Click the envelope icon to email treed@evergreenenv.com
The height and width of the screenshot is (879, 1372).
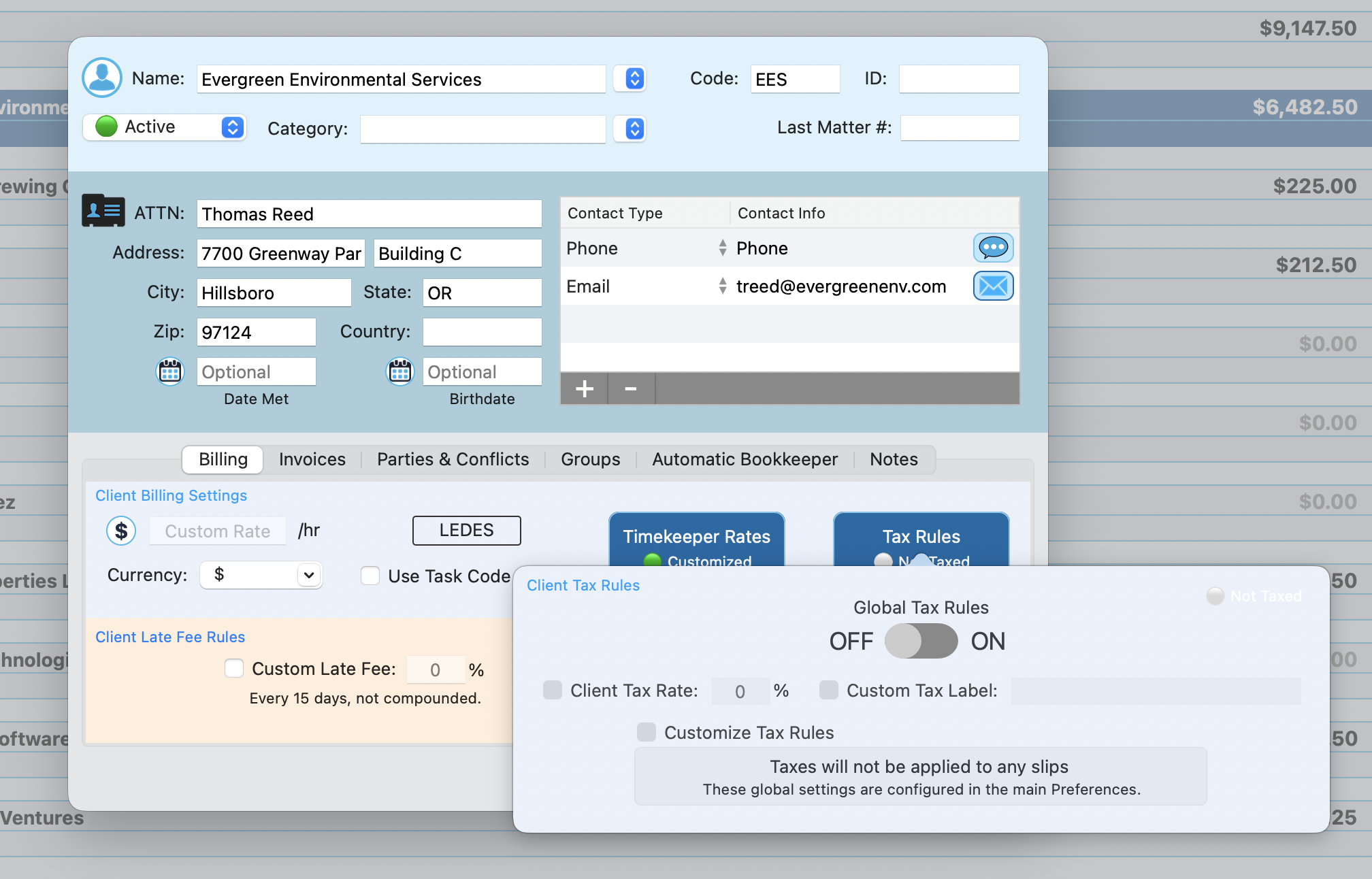(993, 286)
